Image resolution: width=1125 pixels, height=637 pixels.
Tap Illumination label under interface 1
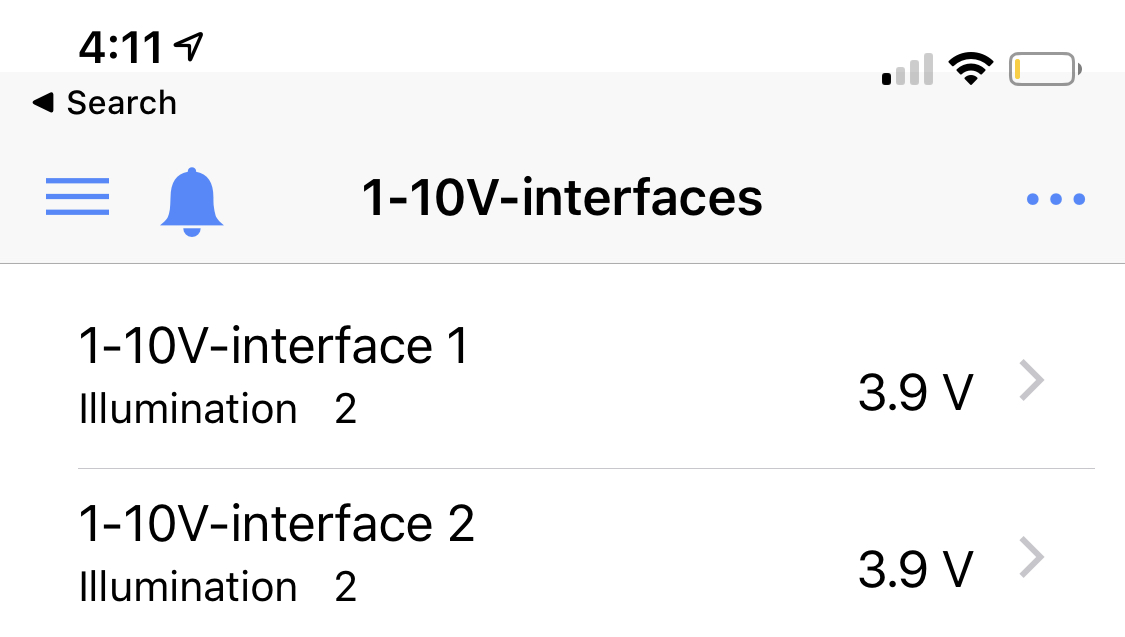coord(187,410)
